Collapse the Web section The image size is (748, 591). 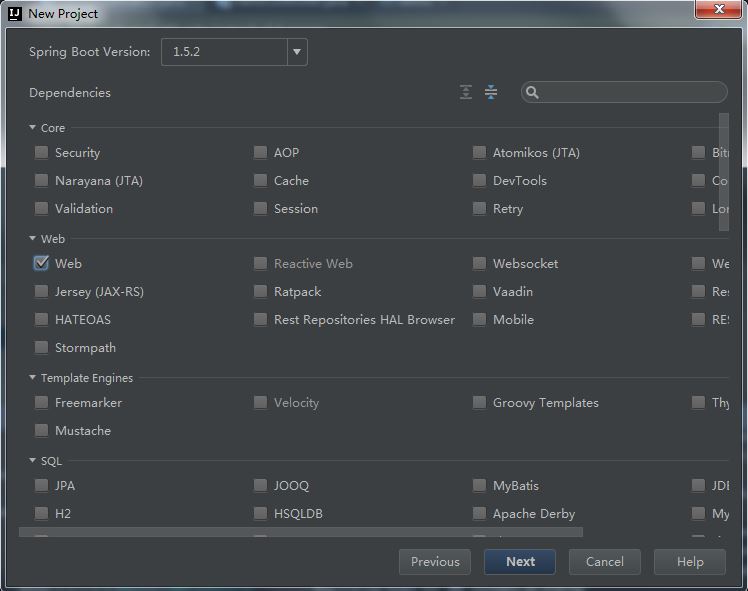pos(32,238)
